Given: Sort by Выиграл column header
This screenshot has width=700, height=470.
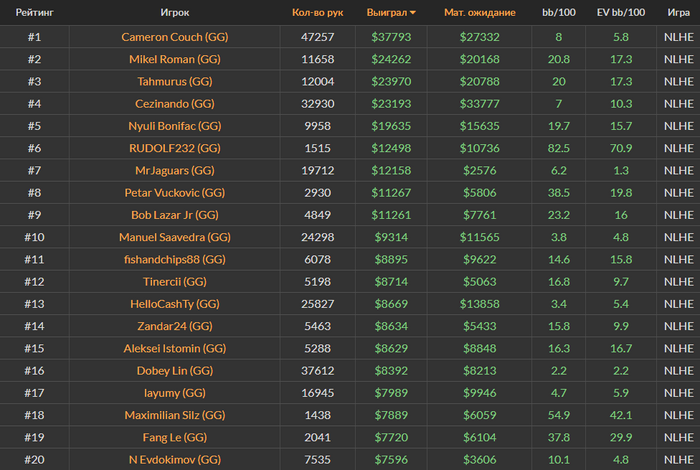Looking at the screenshot, I should (387, 12).
